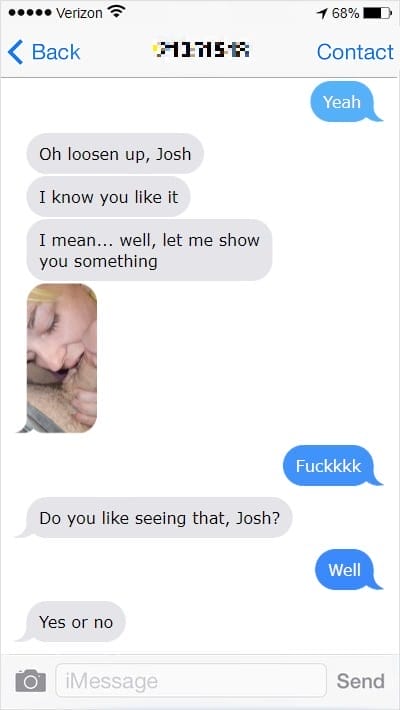This screenshot has width=400, height=710.
Task: Tap the Verizon carrier label
Action: 79,13
